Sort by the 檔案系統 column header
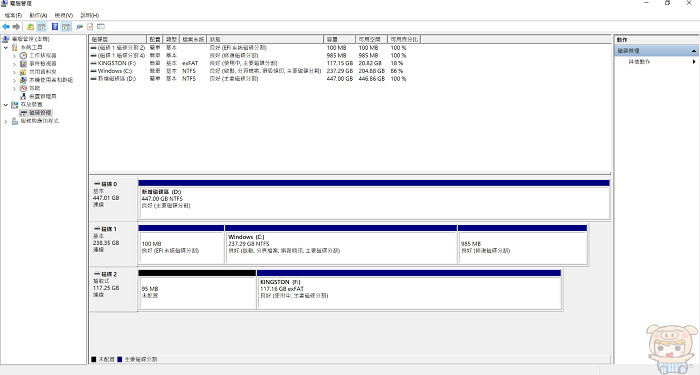Image resolution: width=700 pixels, height=375 pixels. click(x=193, y=39)
